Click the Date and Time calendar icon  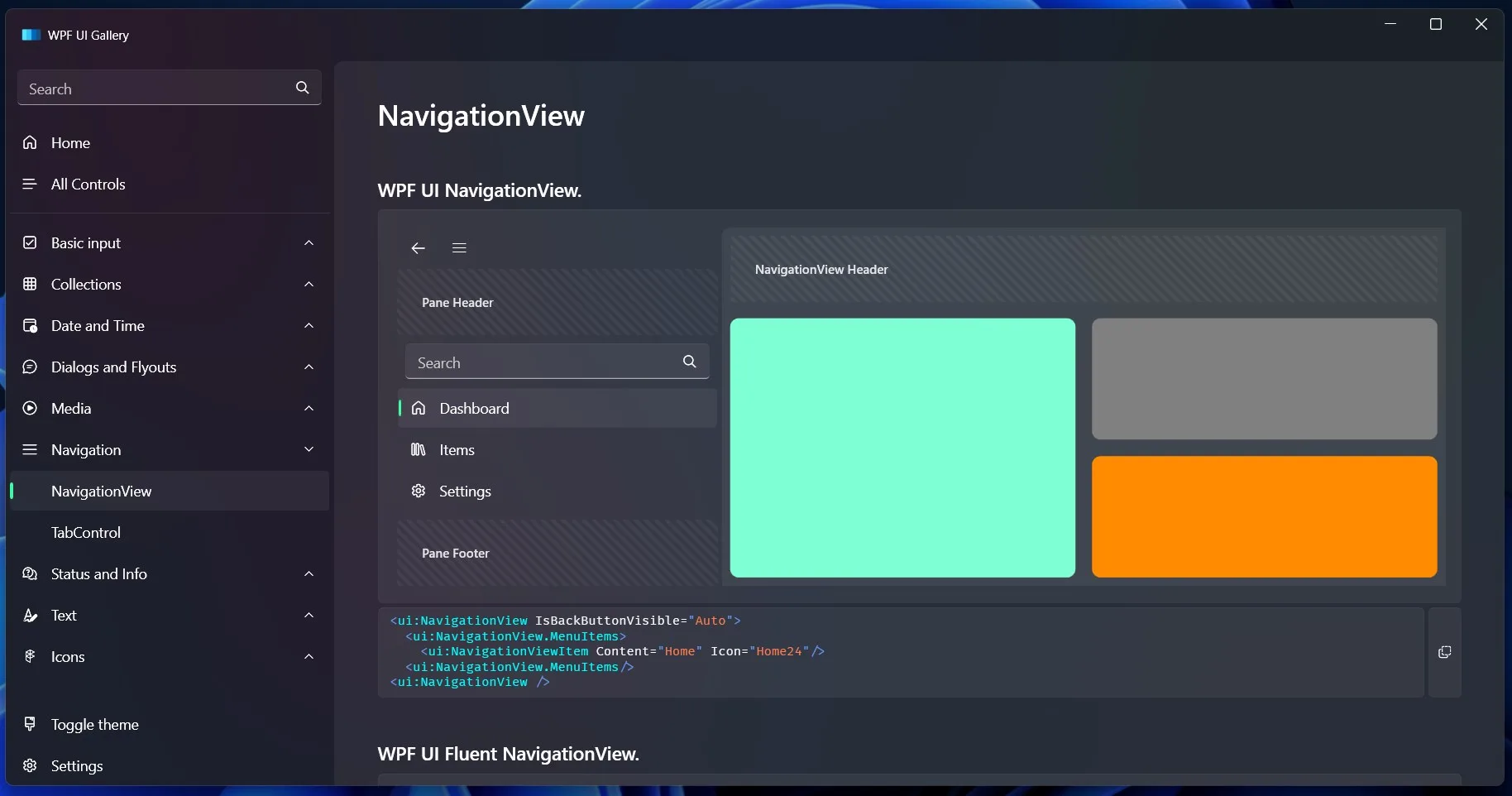click(30, 325)
